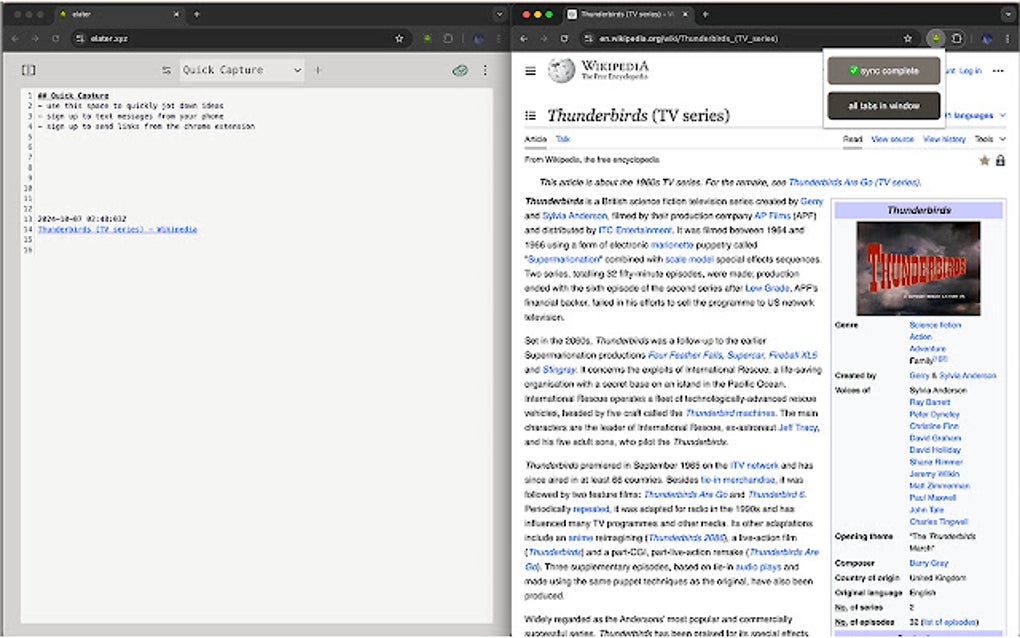Image resolution: width=1020 pixels, height=638 pixels.
Task: Reload the Wikipedia page
Action: coord(564,38)
